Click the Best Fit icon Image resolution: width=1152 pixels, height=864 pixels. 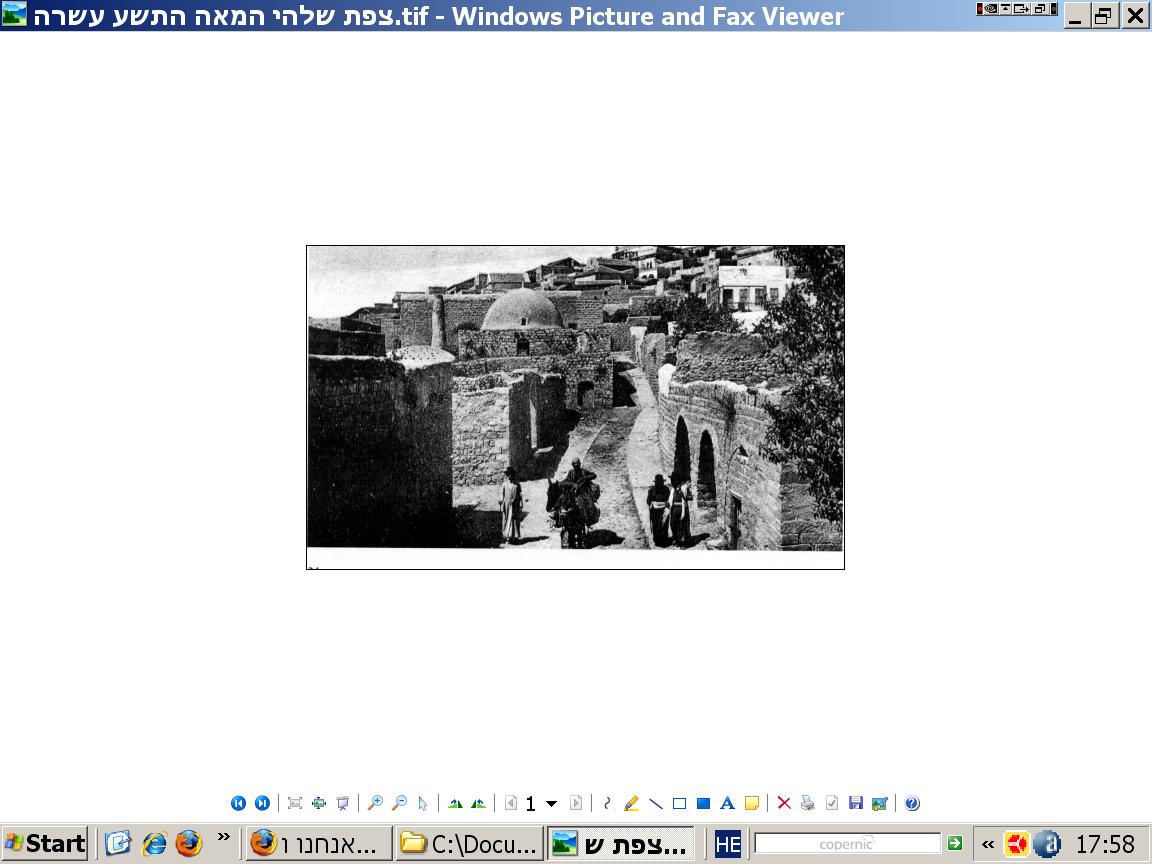click(295, 803)
